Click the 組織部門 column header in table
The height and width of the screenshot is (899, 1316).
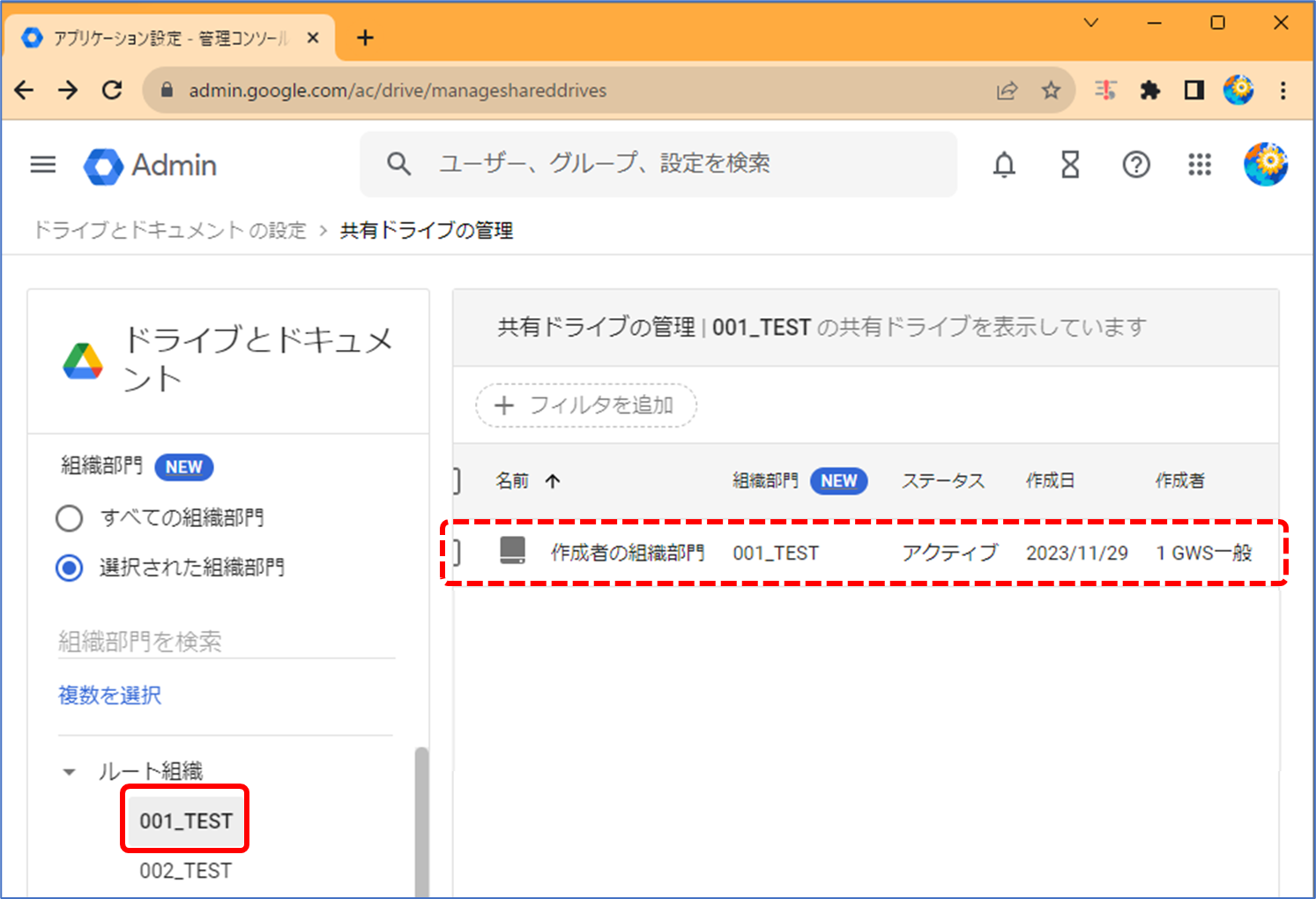coord(765,480)
